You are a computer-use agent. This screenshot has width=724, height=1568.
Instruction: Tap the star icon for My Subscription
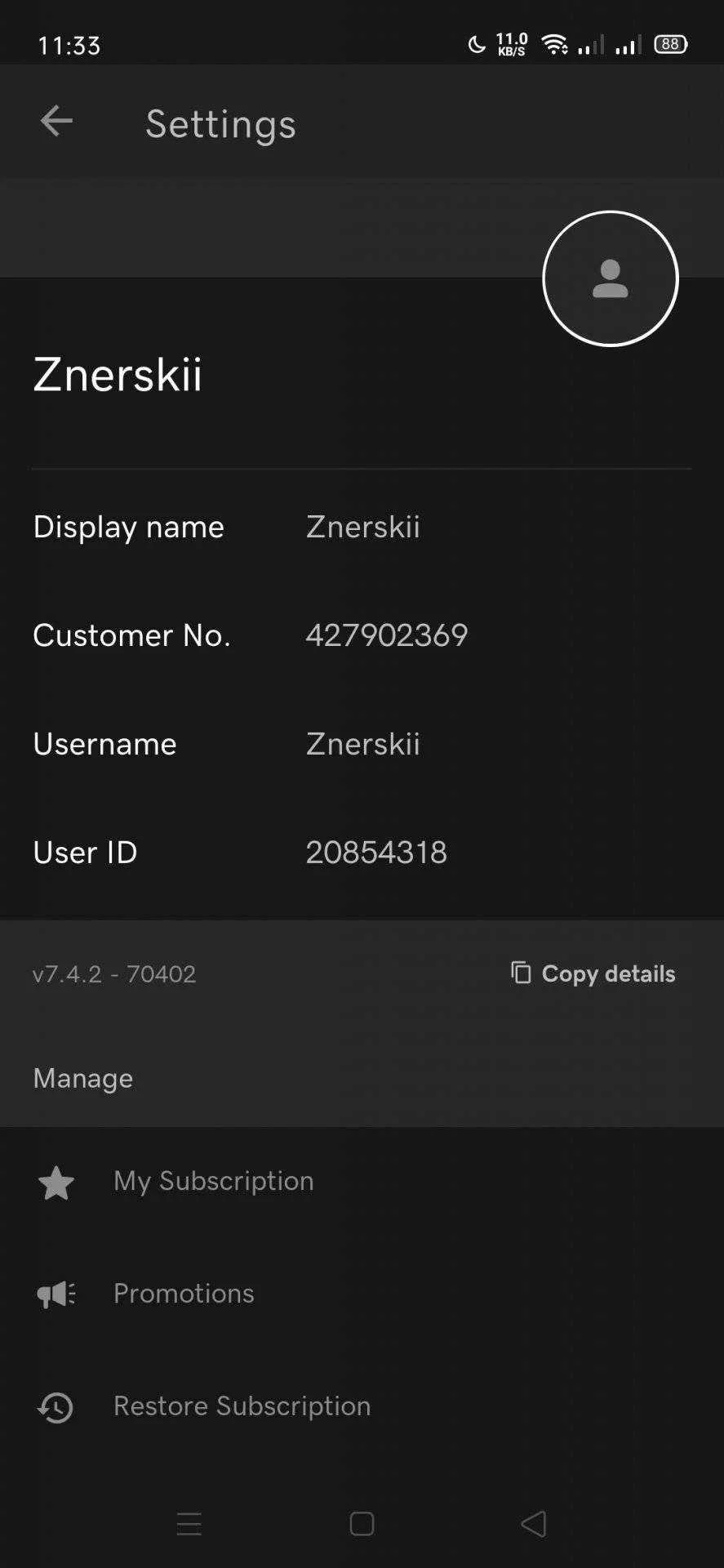coord(56,1183)
